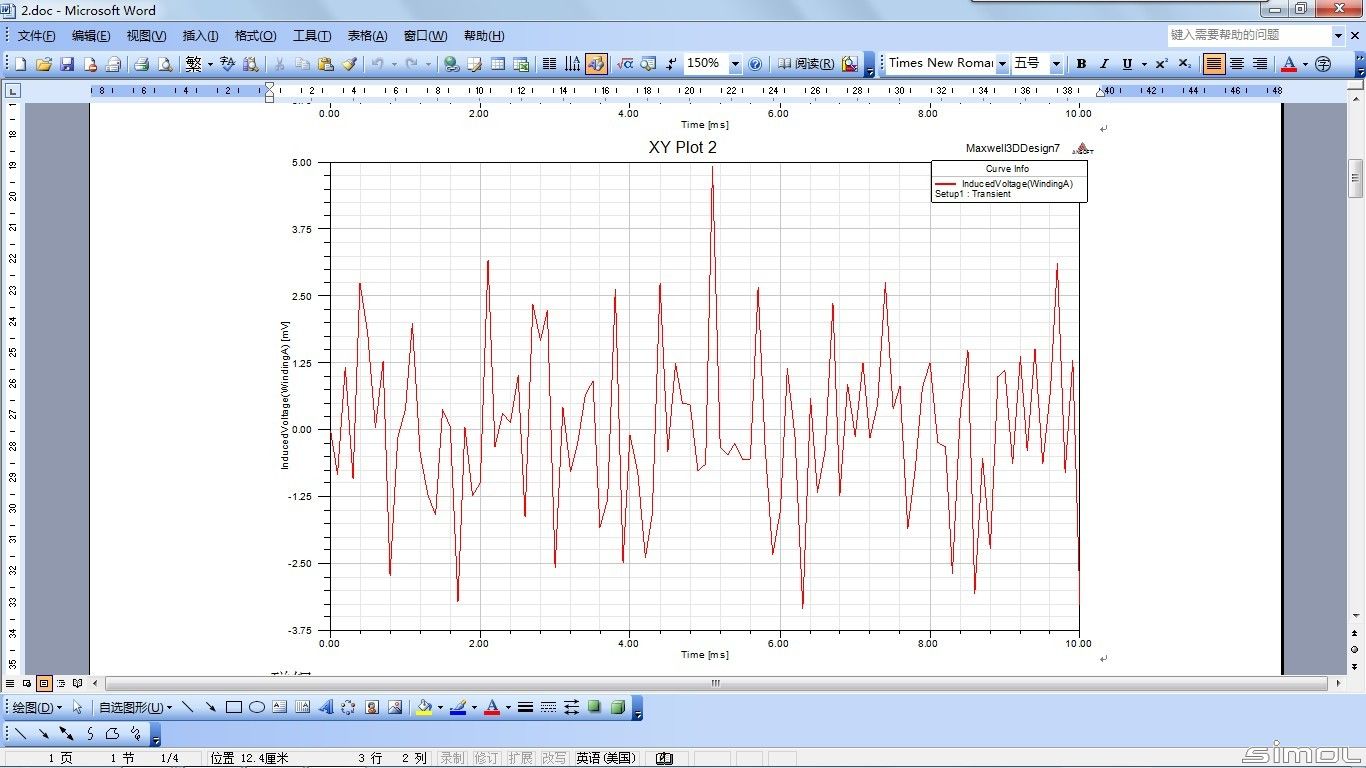
Task: Insert a table from the standard toolbar
Action: pos(498,64)
